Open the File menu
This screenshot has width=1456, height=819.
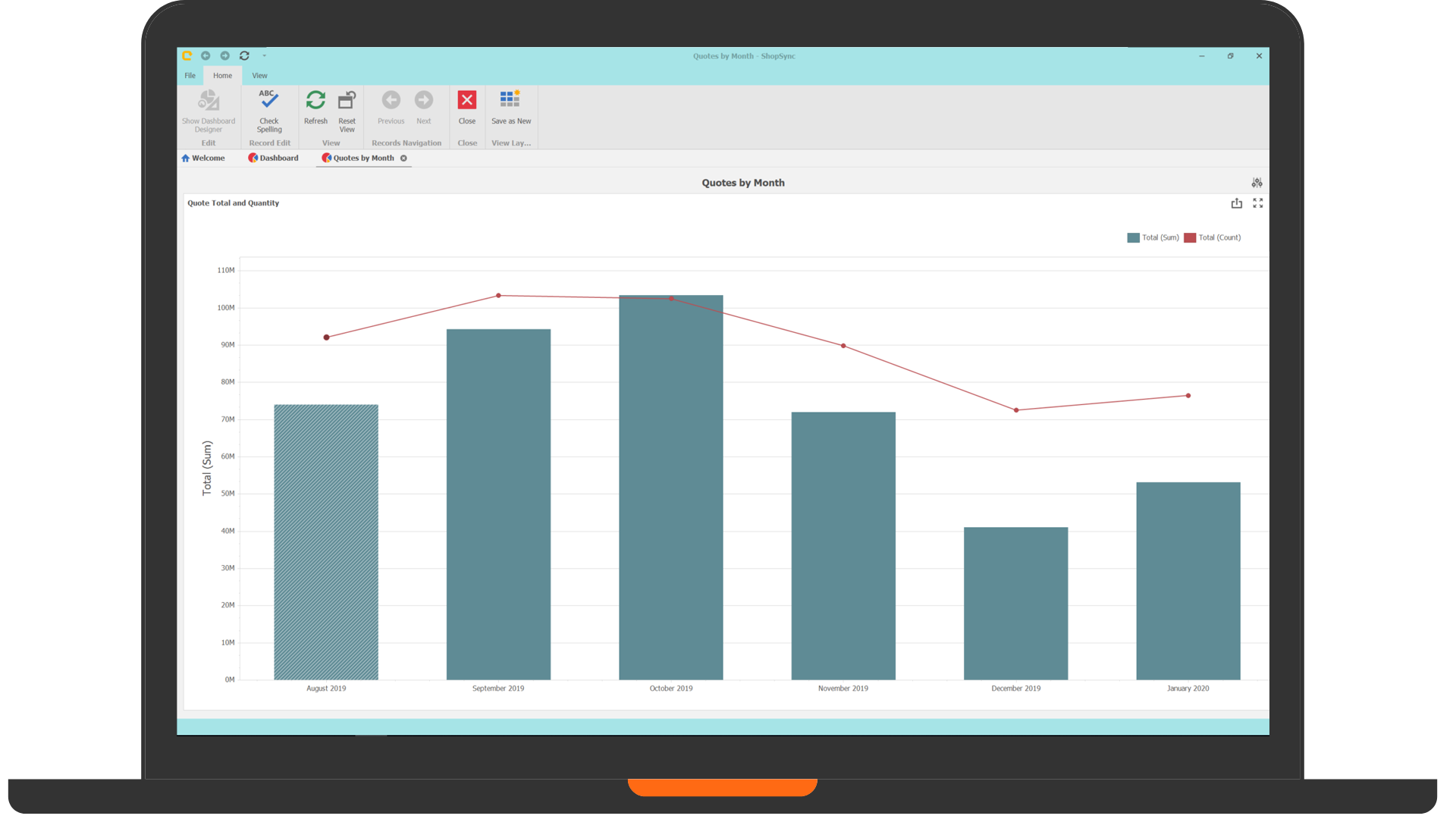190,76
